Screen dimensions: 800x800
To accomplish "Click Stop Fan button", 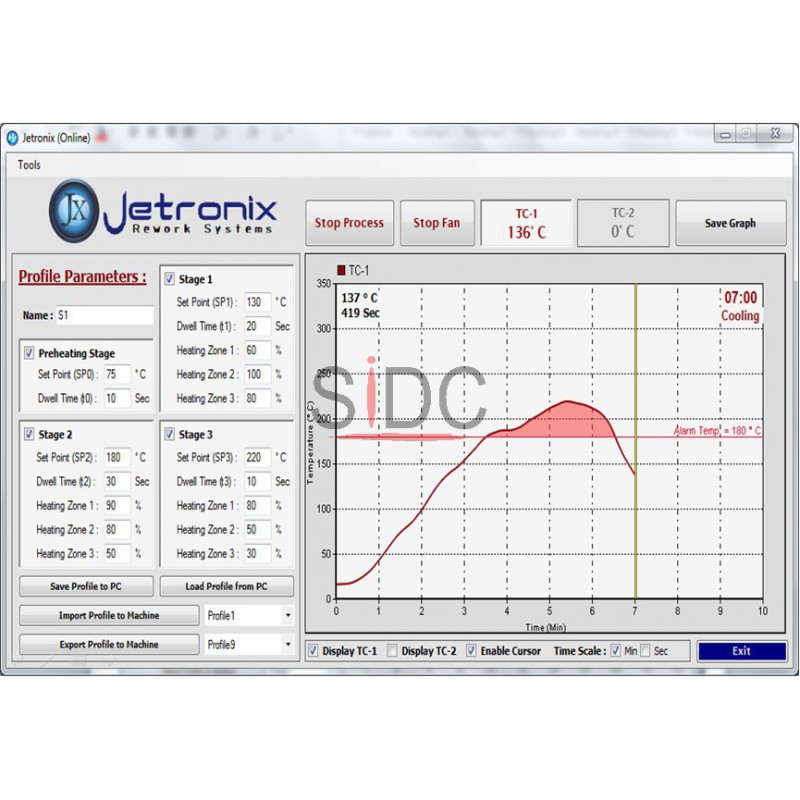I will tap(437, 223).
